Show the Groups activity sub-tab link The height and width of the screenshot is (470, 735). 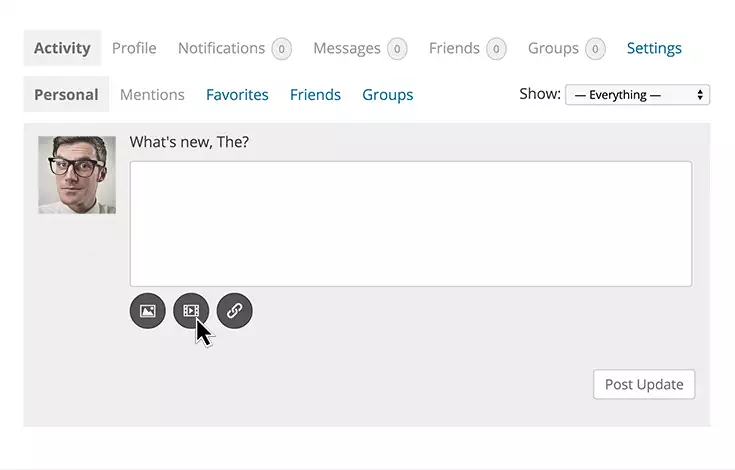[x=388, y=95]
